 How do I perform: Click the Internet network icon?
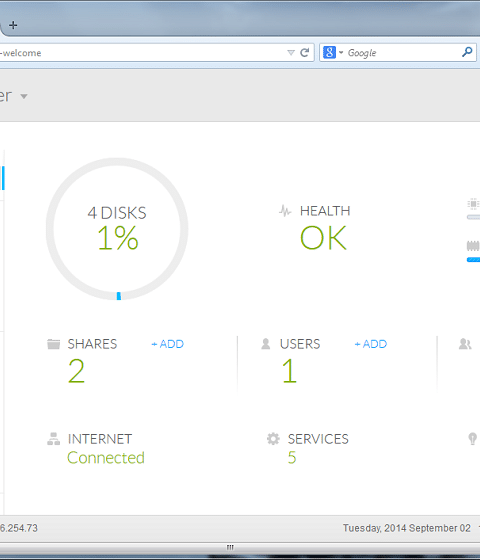click(54, 439)
